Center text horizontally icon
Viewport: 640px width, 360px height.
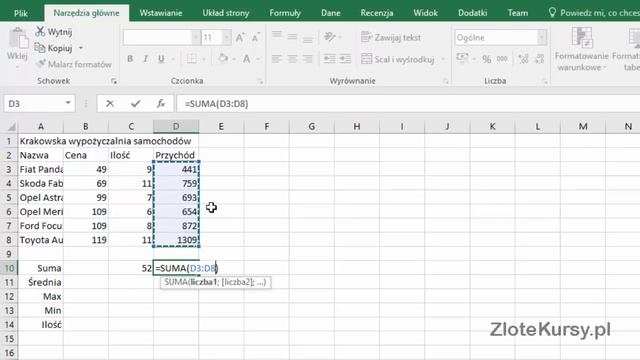coord(292,59)
